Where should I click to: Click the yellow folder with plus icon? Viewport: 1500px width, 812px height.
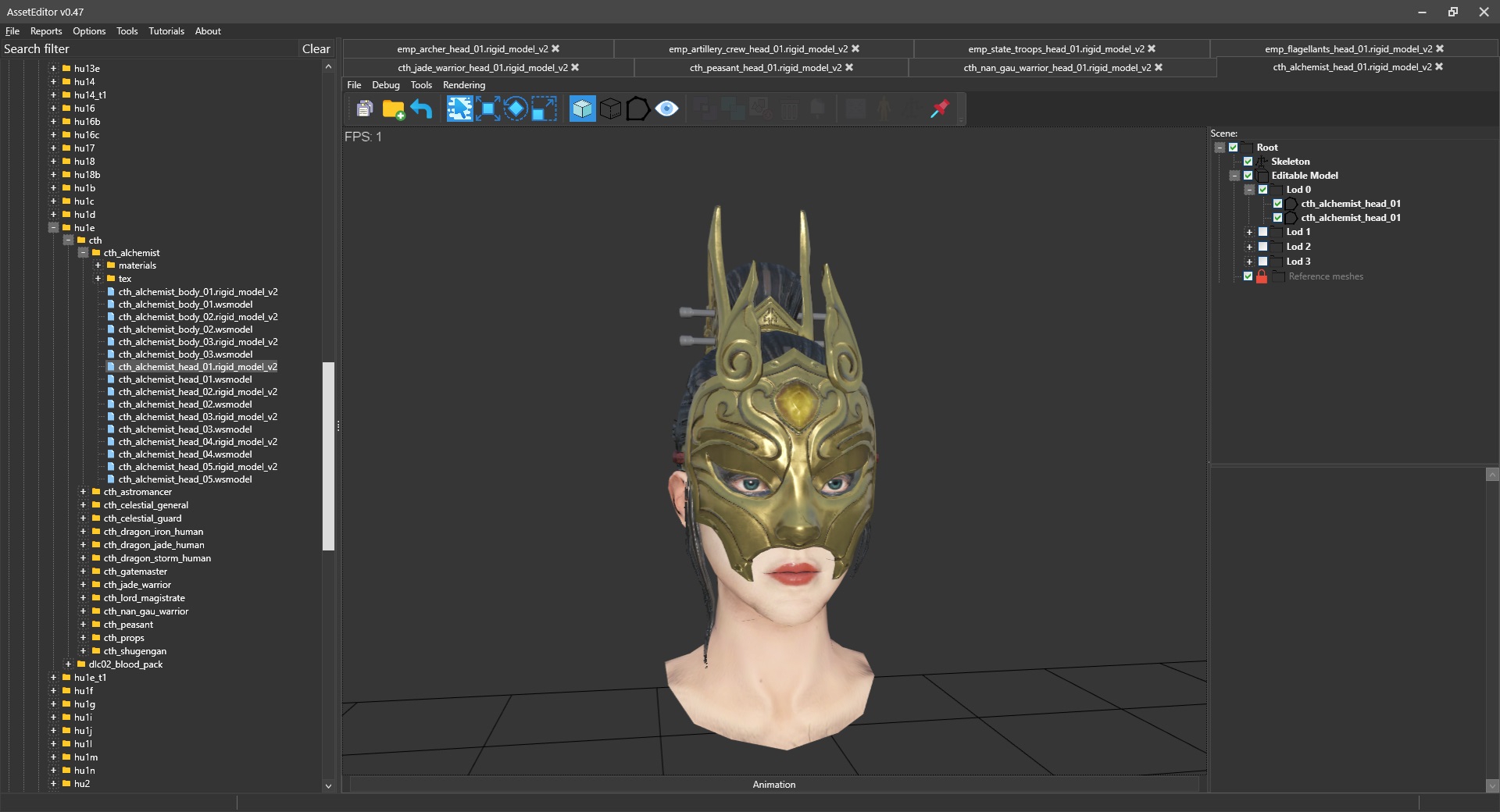pos(393,109)
